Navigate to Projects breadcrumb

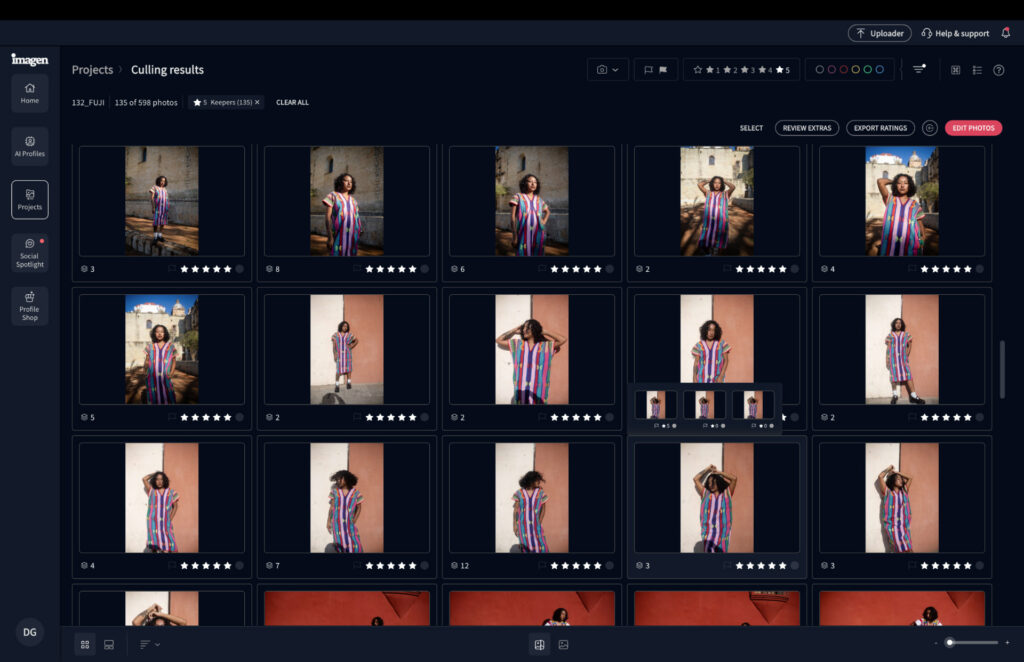point(92,70)
